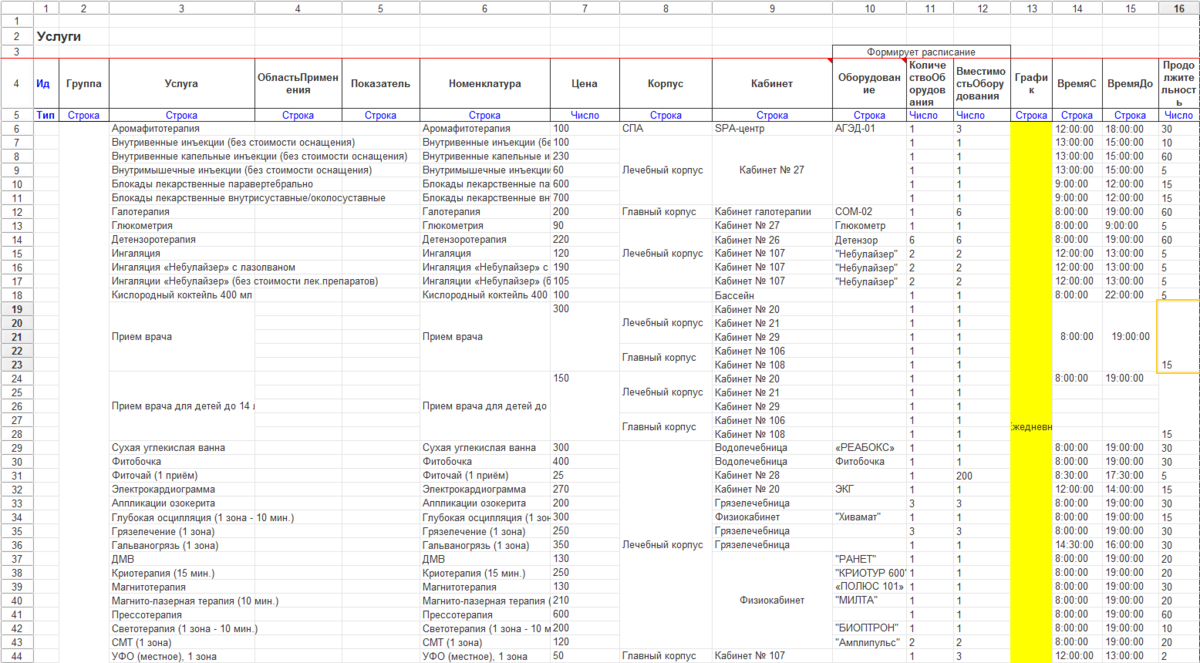Select the 'ОбластьПрименения' header cell
Image resolution: width=1200 pixels, height=663 pixels.
pos(298,84)
